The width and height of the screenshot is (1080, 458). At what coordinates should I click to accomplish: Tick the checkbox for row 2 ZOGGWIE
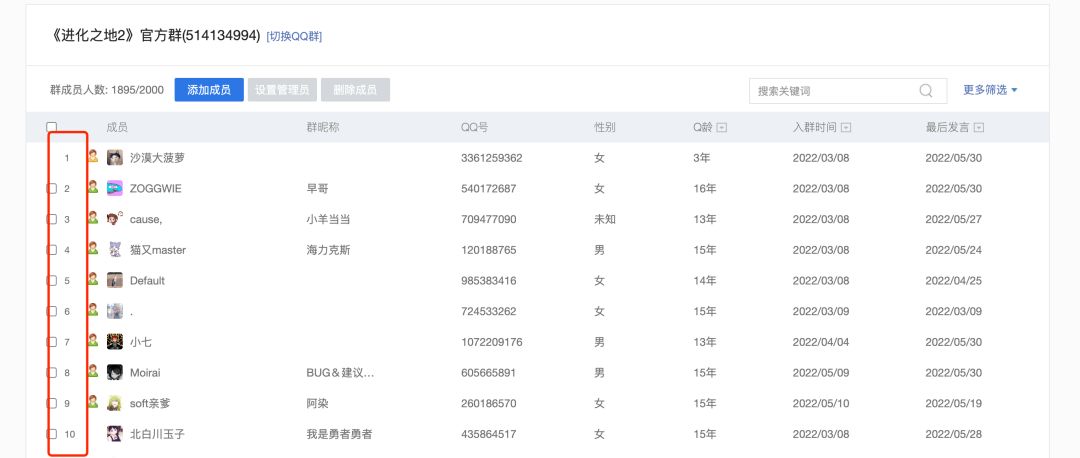point(52,188)
